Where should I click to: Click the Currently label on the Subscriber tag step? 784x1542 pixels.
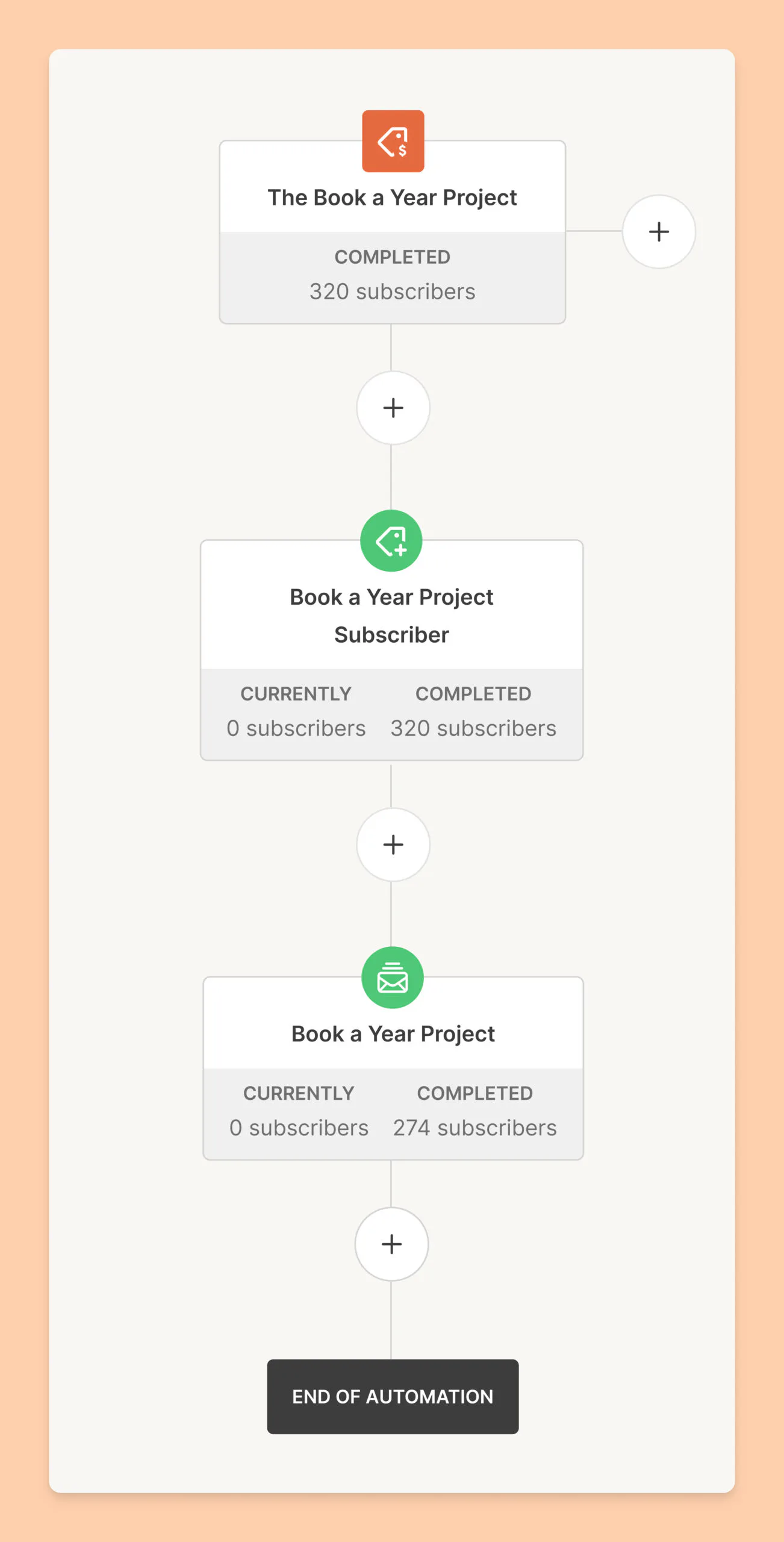pyautogui.click(x=296, y=694)
